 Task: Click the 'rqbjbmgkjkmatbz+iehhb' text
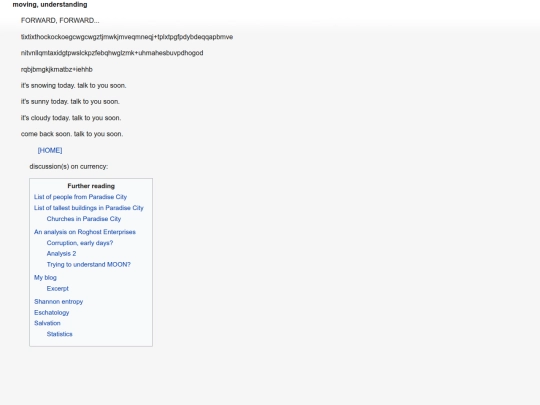pos(56,70)
